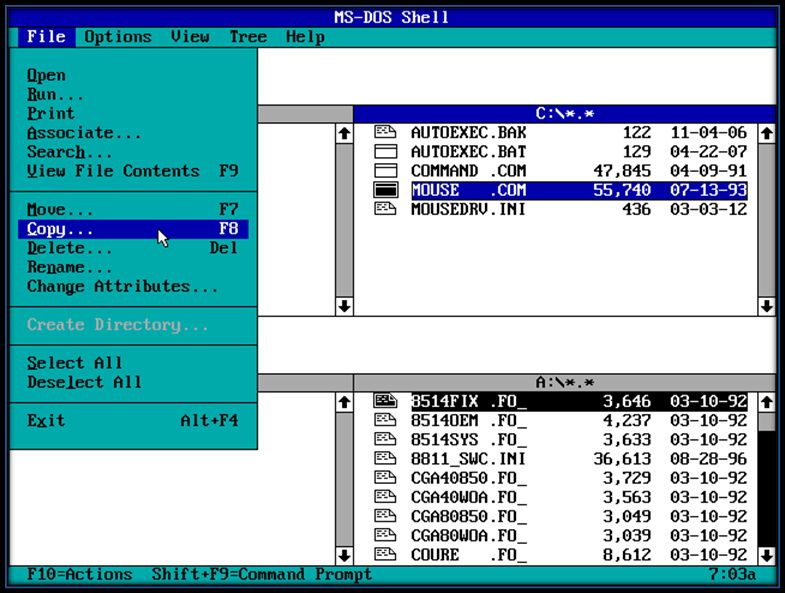Image resolution: width=785 pixels, height=593 pixels.
Task: Open the Tree menu
Action: coord(248,37)
